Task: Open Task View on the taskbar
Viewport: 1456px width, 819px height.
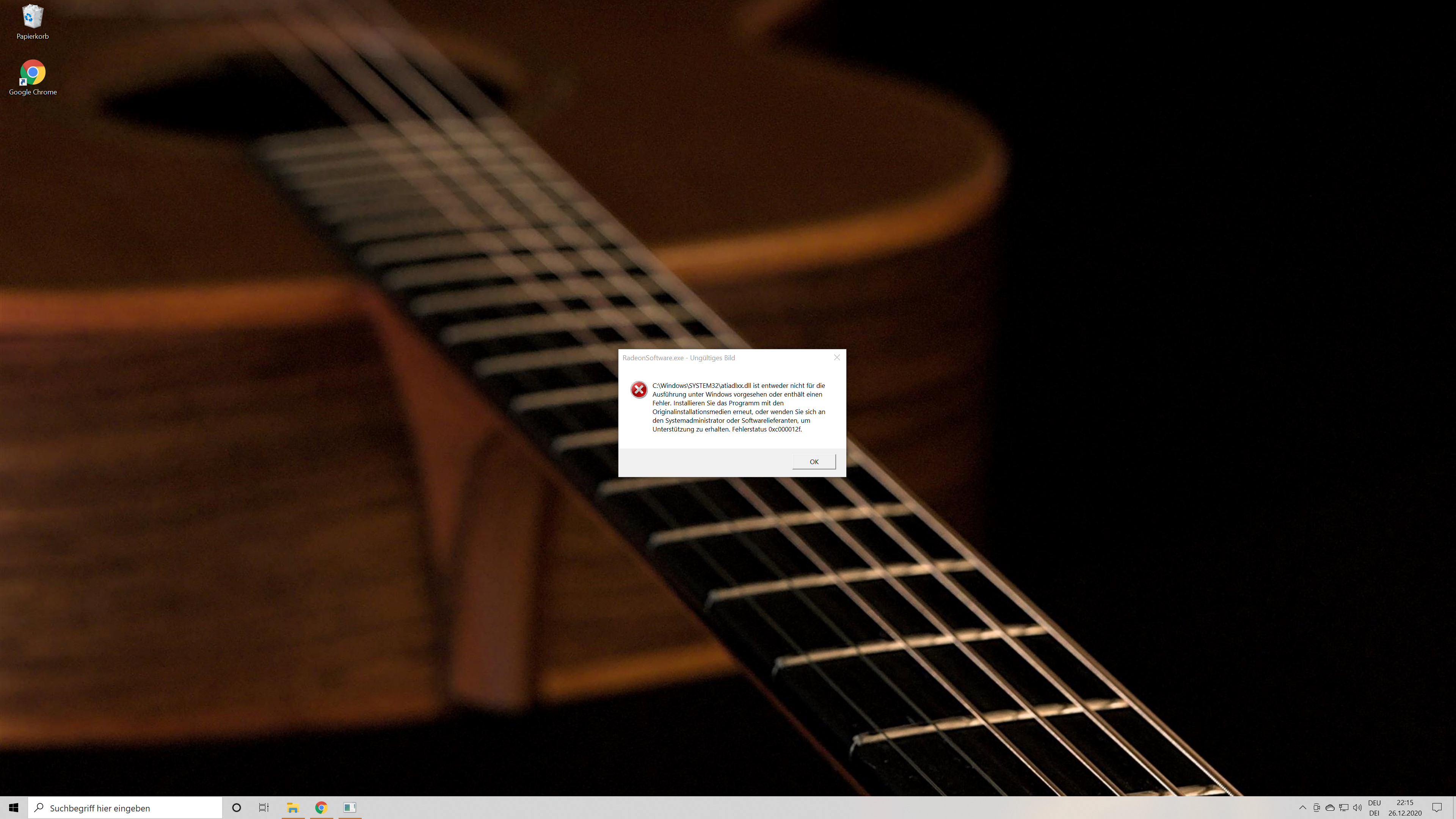Action: coord(264,808)
